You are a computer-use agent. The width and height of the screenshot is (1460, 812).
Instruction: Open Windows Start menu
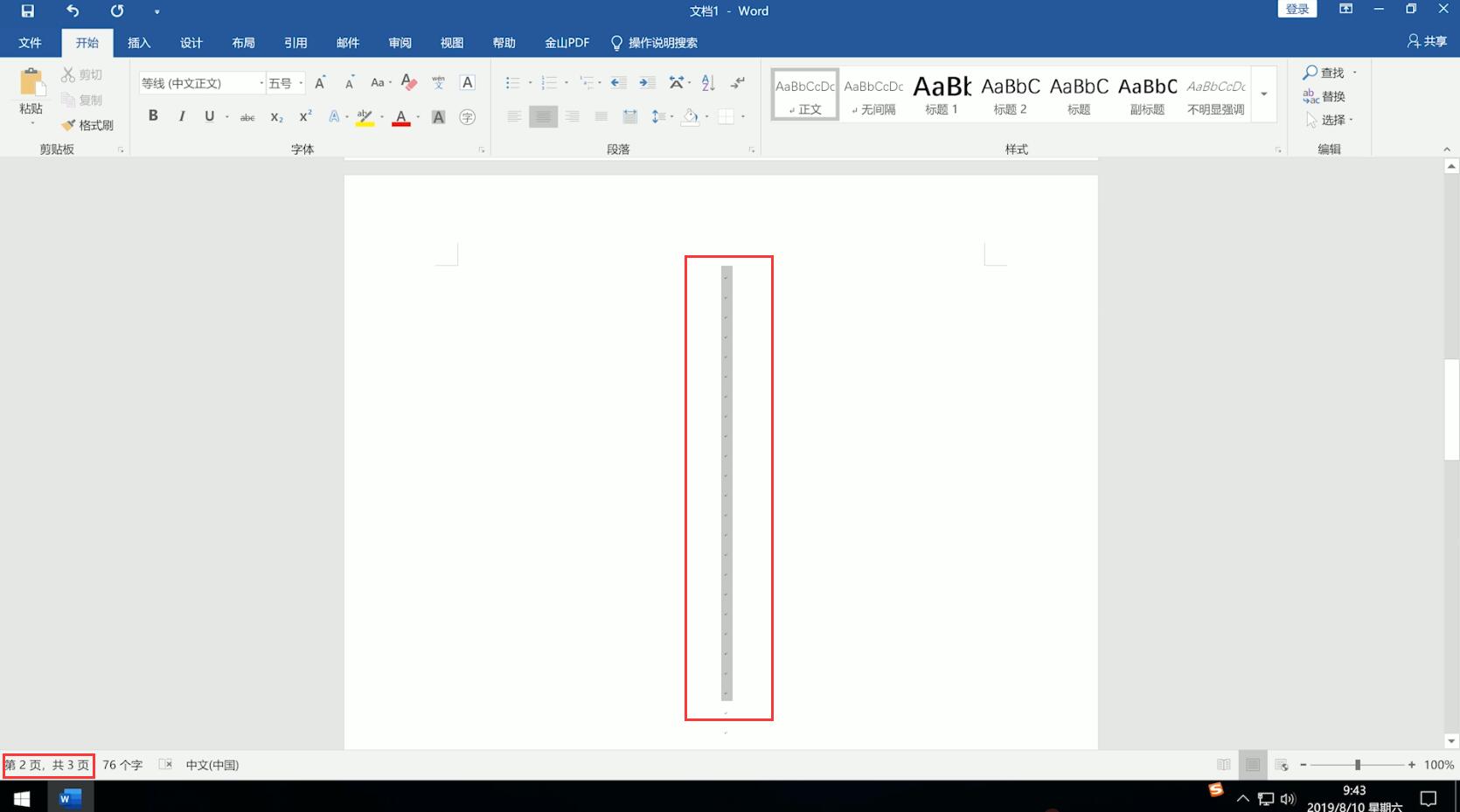[22, 797]
